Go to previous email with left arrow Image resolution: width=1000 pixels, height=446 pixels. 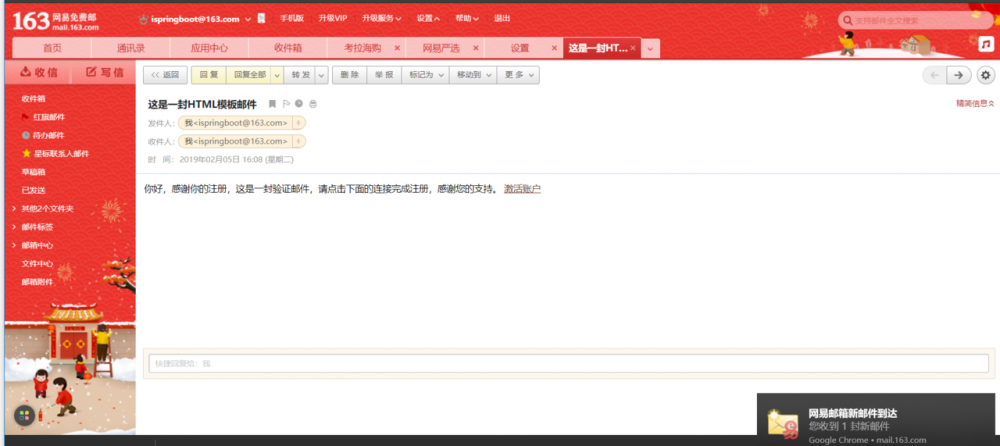tap(935, 75)
